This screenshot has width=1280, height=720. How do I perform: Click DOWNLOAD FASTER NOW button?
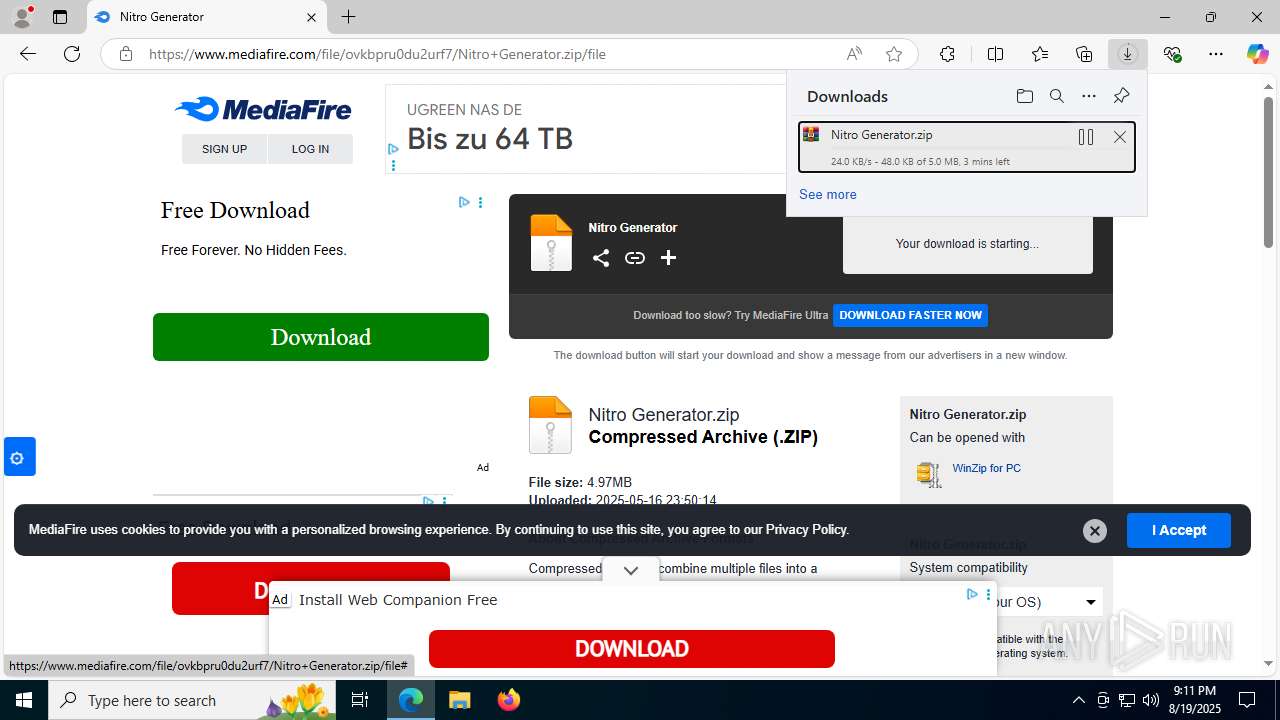click(911, 315)
